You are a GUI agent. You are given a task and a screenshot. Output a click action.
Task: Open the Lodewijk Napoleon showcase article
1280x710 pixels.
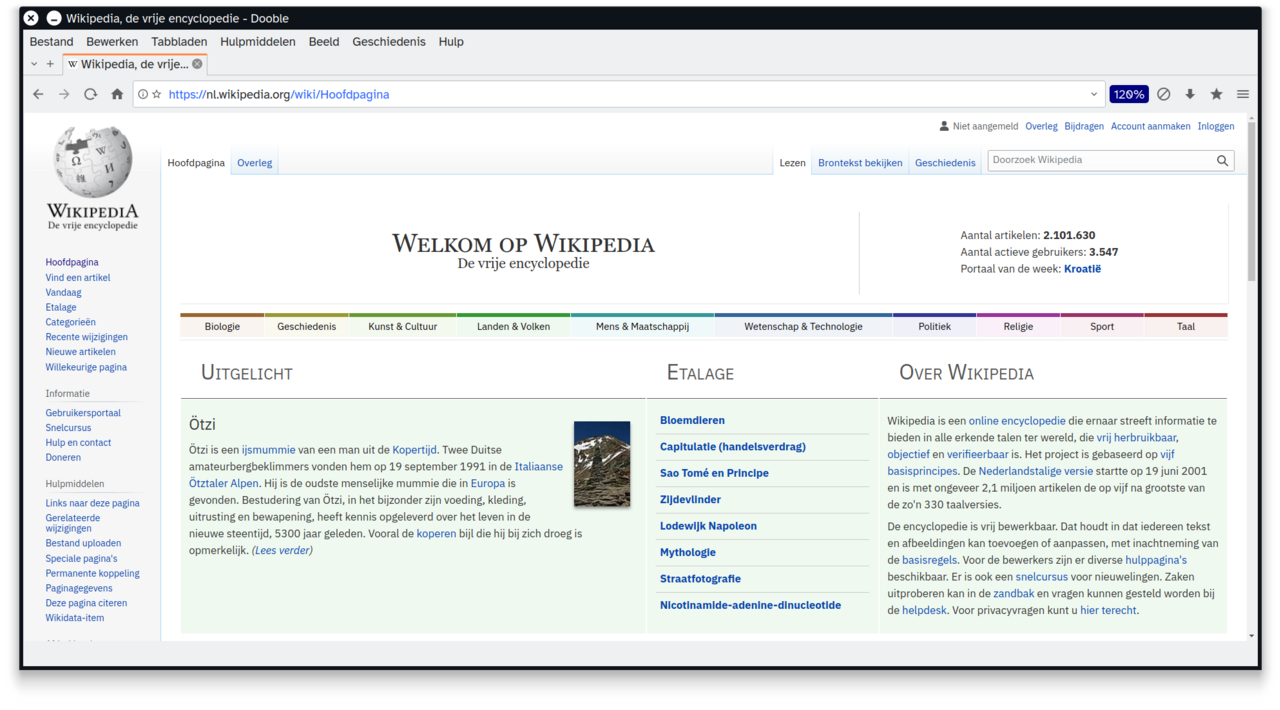708,526
